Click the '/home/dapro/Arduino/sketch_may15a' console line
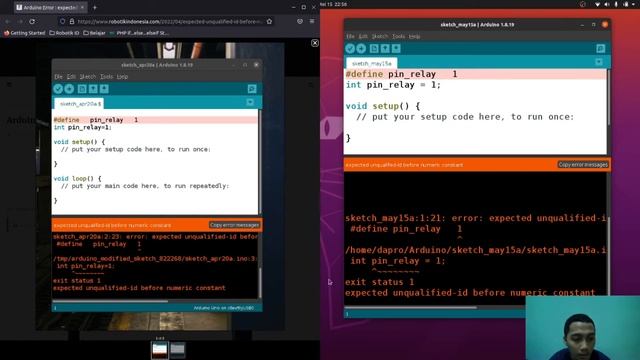Viewport: 640px width, 360px height. [476, 250]
